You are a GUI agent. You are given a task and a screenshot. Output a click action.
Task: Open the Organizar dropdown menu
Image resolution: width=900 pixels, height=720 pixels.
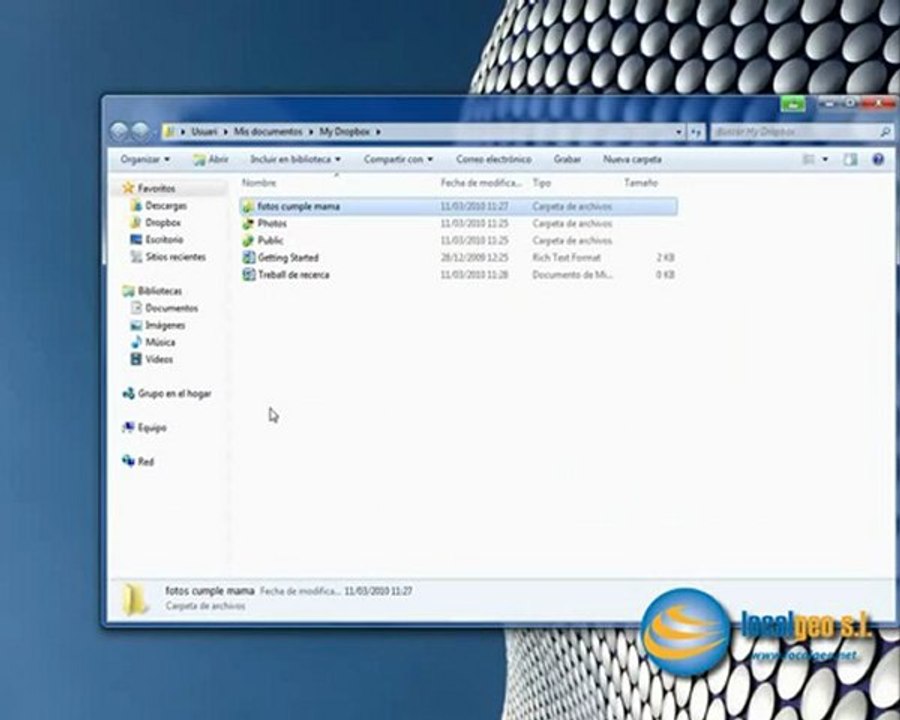pyautogui.click(x=145, y=159)
